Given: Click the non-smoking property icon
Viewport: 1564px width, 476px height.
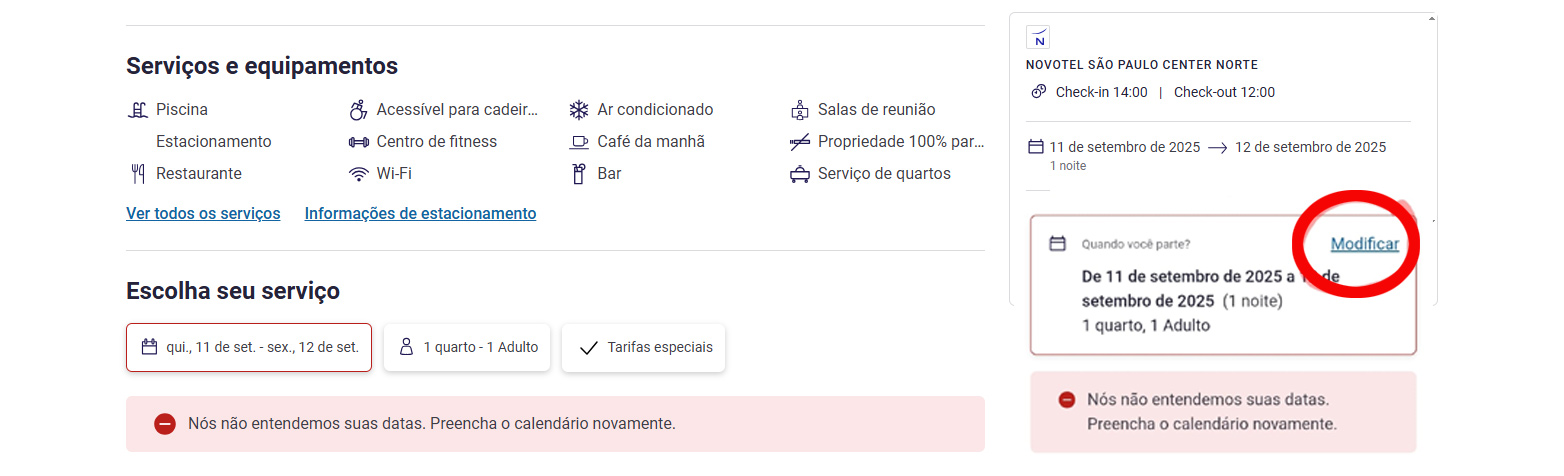Looking at the screenshot, I should 799,142.
